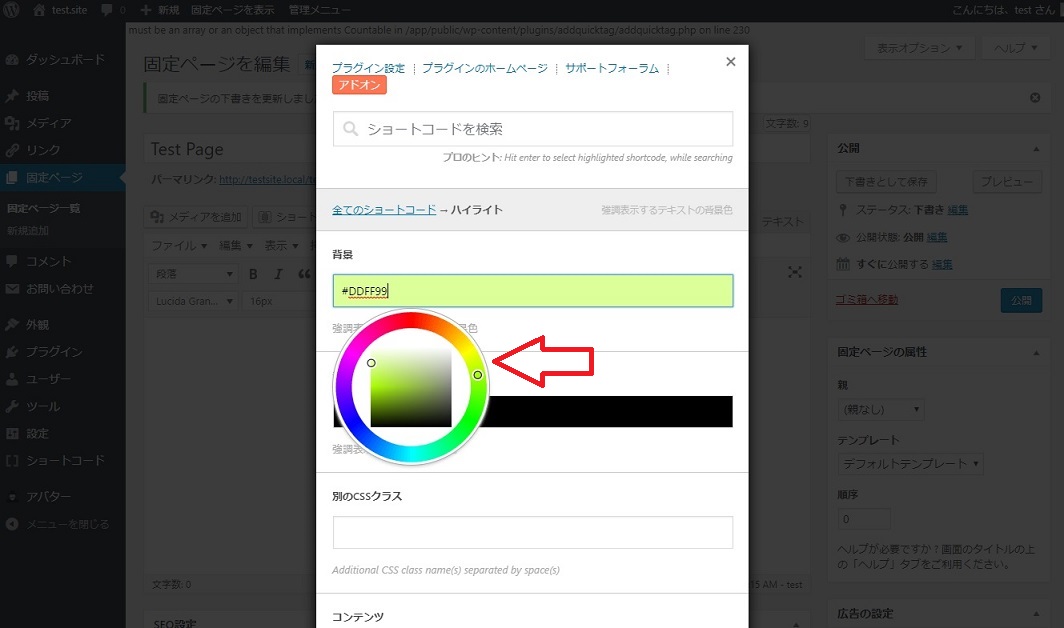Click the アドオン button

tap(359, 86)
